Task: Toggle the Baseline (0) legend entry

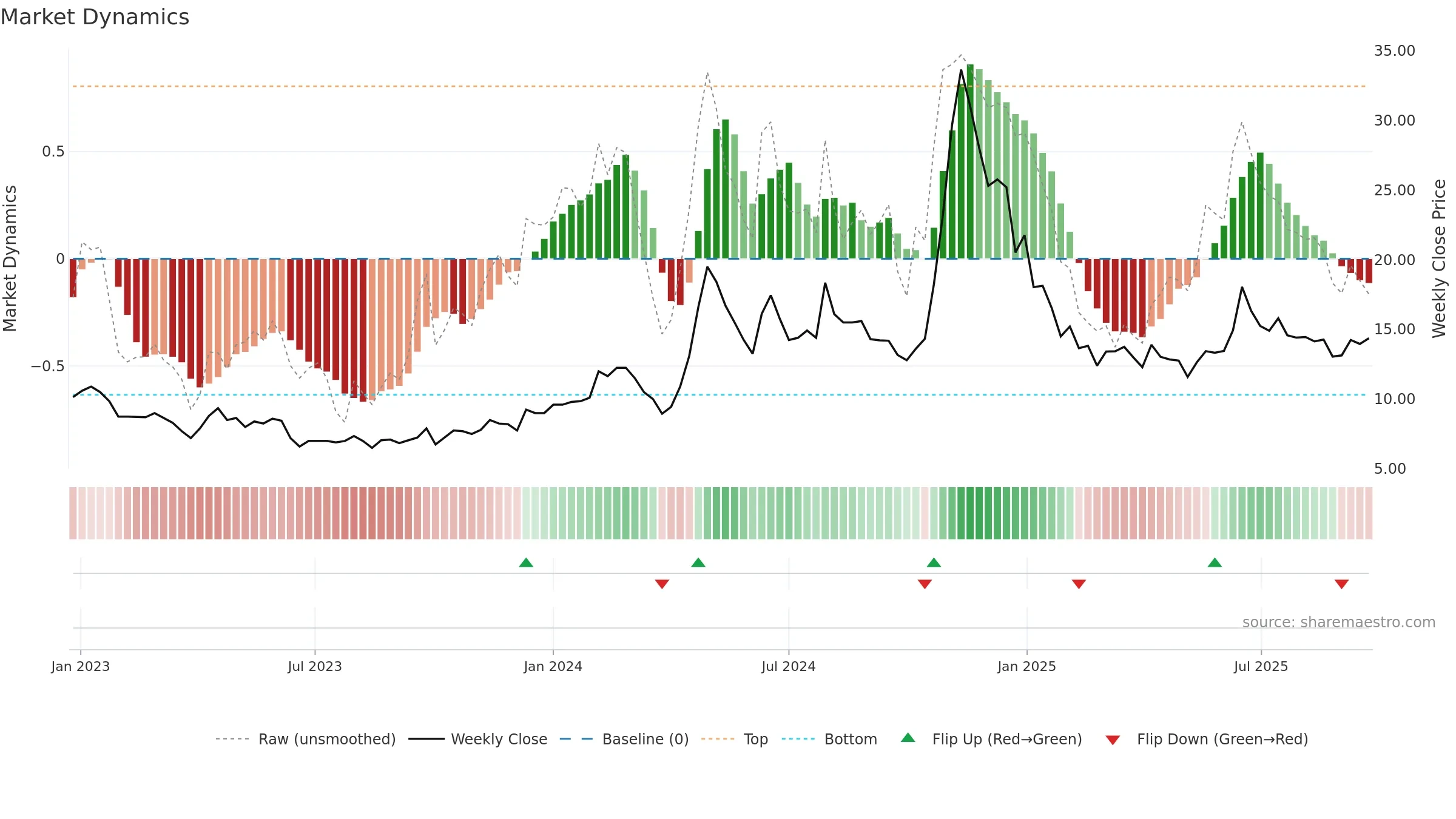Action: 624,739
